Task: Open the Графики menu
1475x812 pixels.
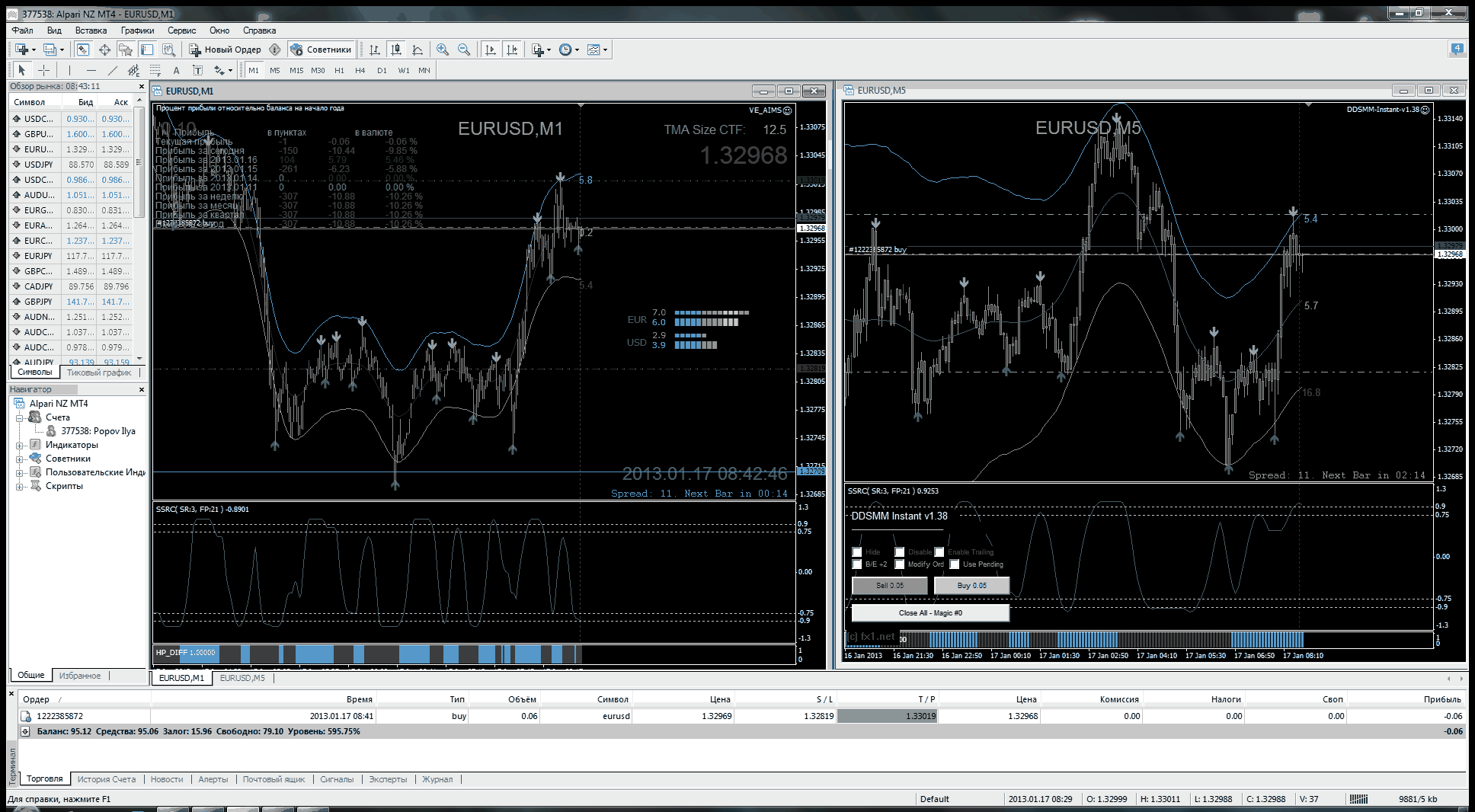Action: 137,30
